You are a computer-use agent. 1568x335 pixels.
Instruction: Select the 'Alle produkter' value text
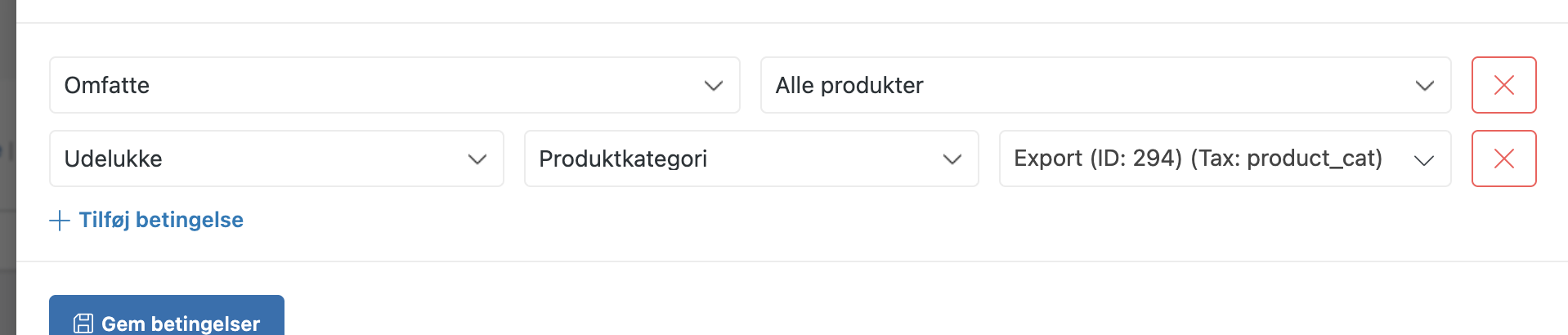[849, 85]
